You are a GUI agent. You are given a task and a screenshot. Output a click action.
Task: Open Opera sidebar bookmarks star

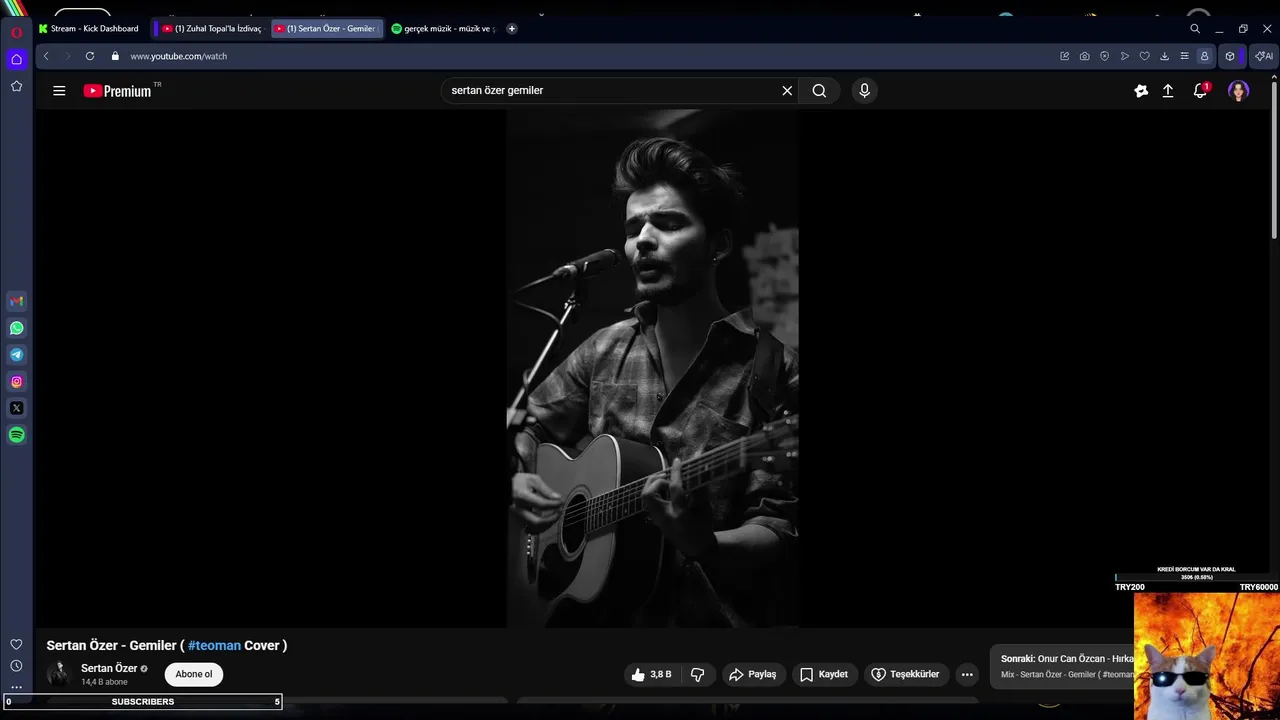[x=16, y=87]
